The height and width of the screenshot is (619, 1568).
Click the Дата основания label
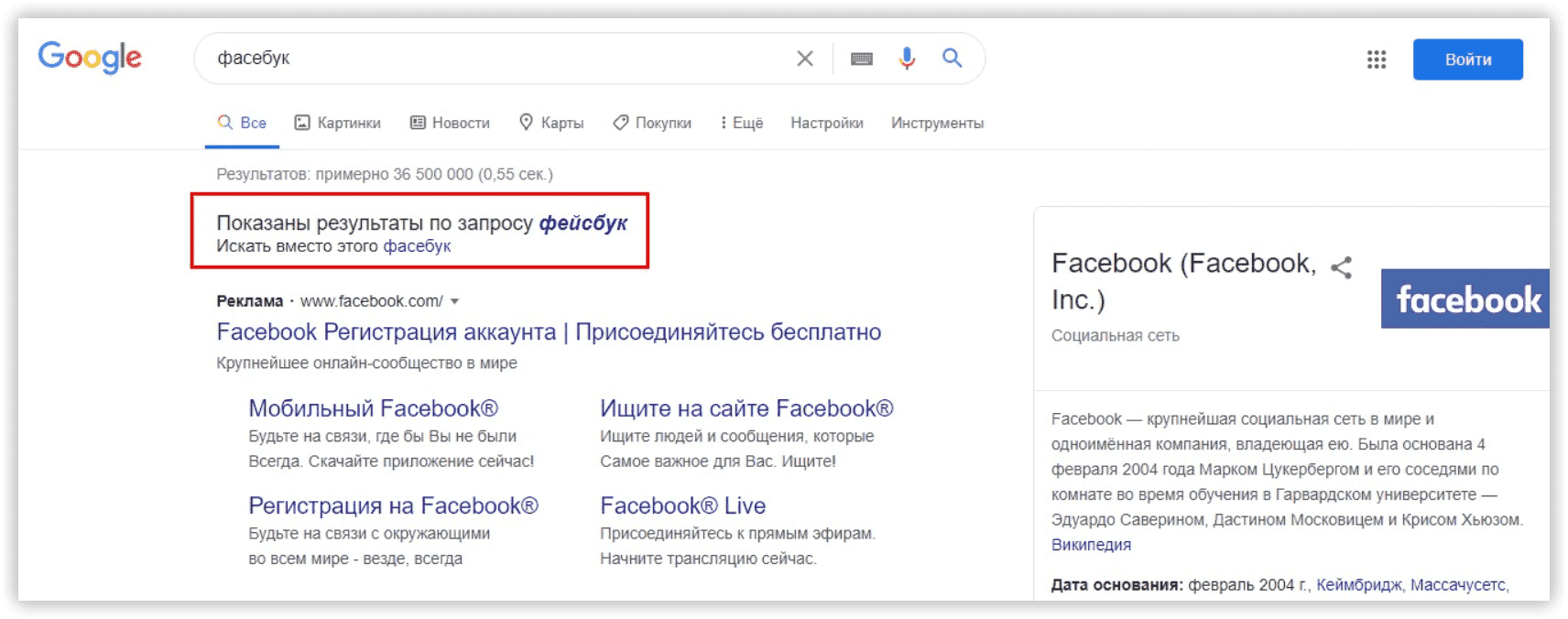point(1117,585)
